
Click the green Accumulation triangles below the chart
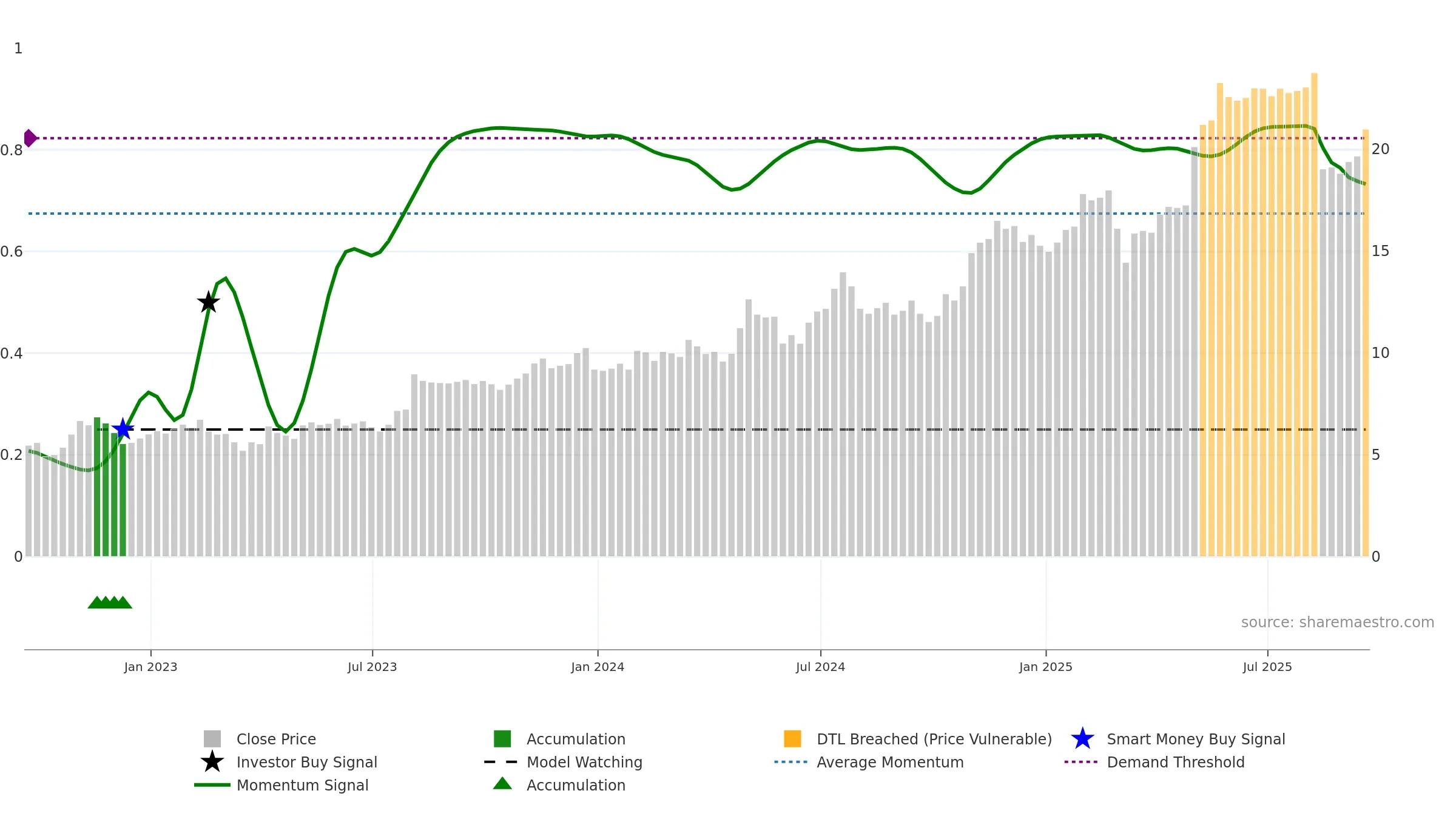point(110,602)
